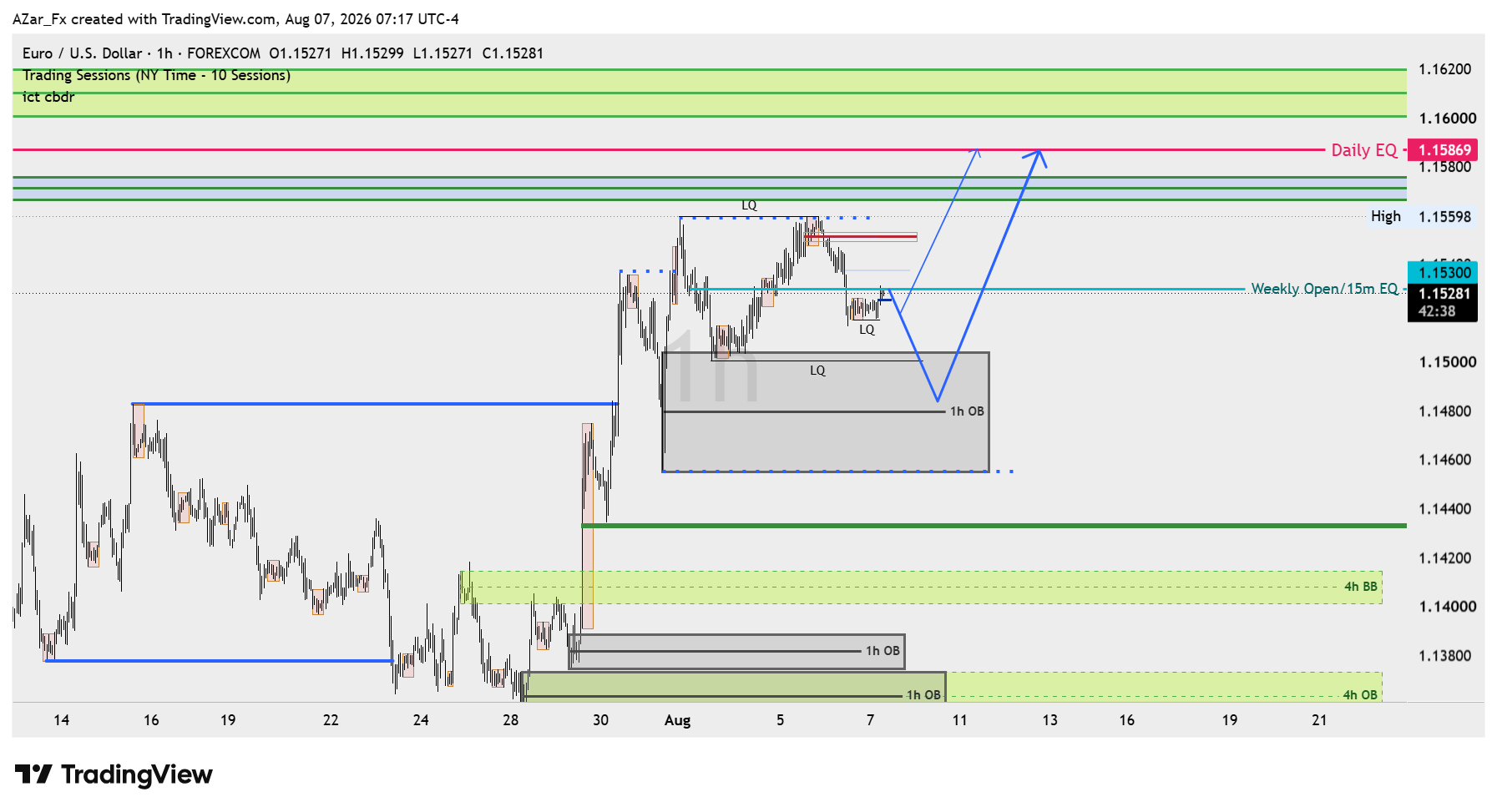Click the '7' date on the time axis
The width and height of the screenshot is (1497, 812).
tap(870, 720)
